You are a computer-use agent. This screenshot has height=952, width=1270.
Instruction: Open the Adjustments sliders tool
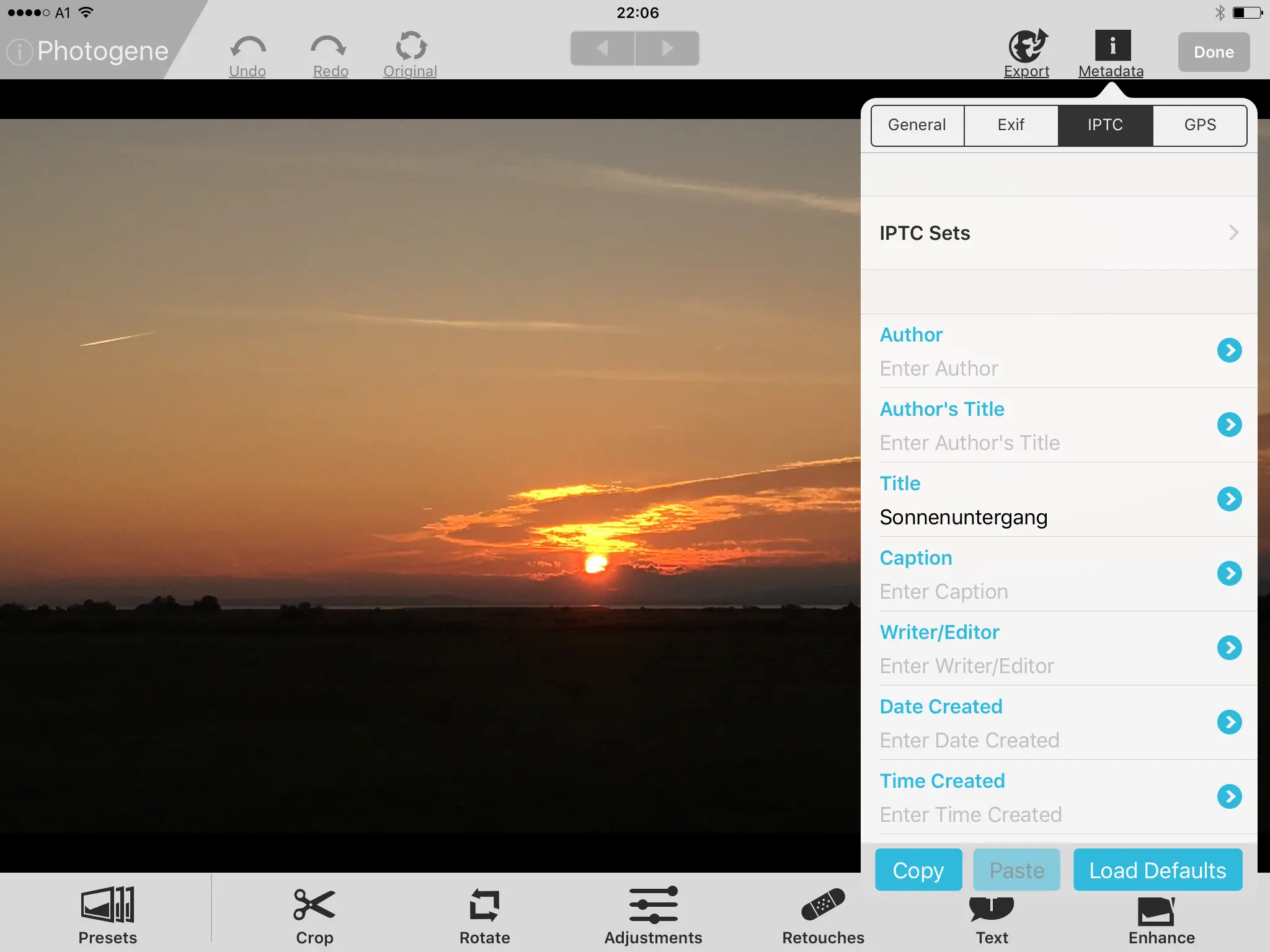click(653, 906)
